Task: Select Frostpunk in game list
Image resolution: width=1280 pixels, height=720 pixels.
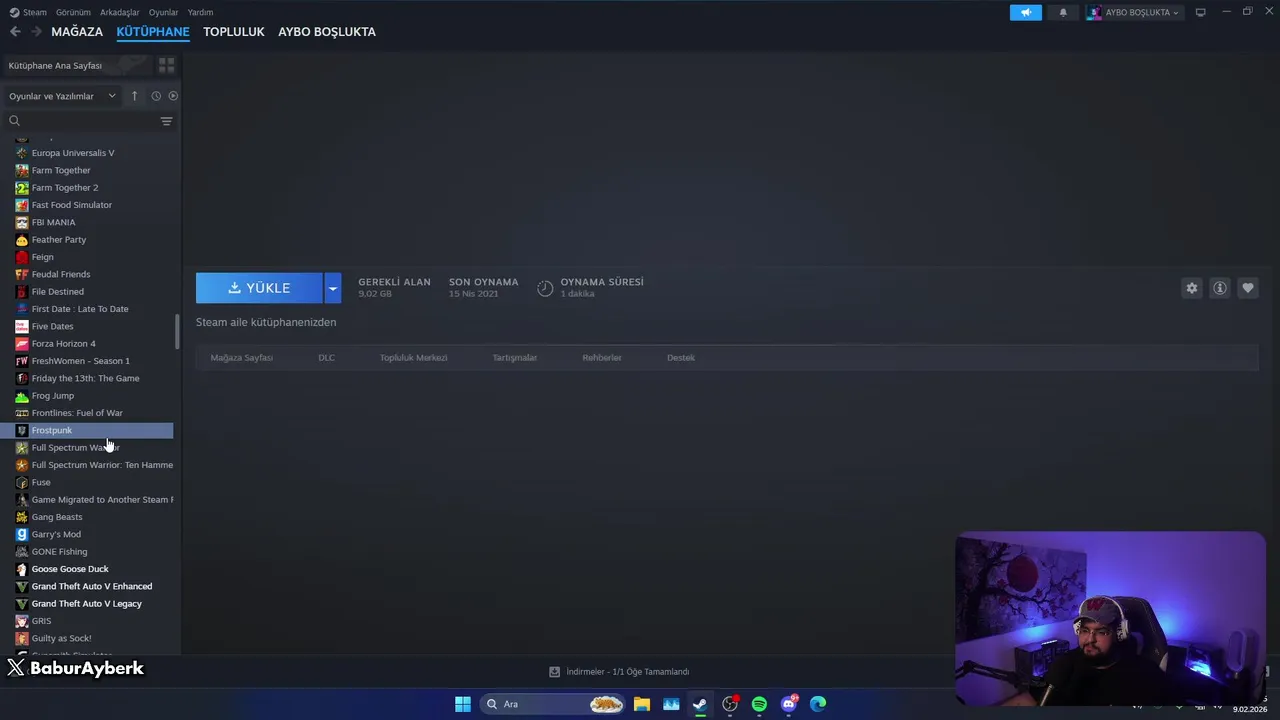Action: click(89, 430)
